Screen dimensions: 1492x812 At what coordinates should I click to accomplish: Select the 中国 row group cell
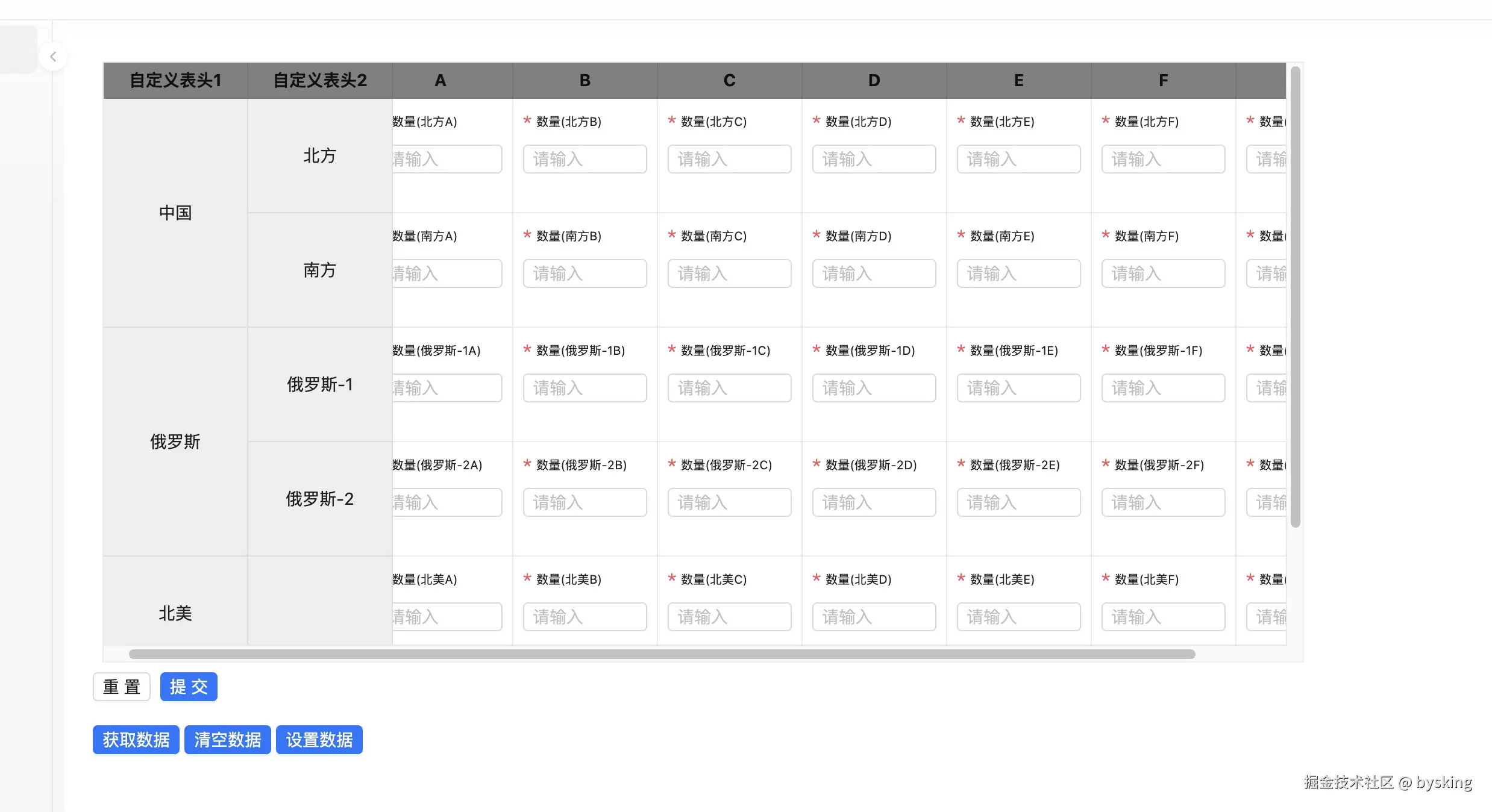tap(175, 213)
